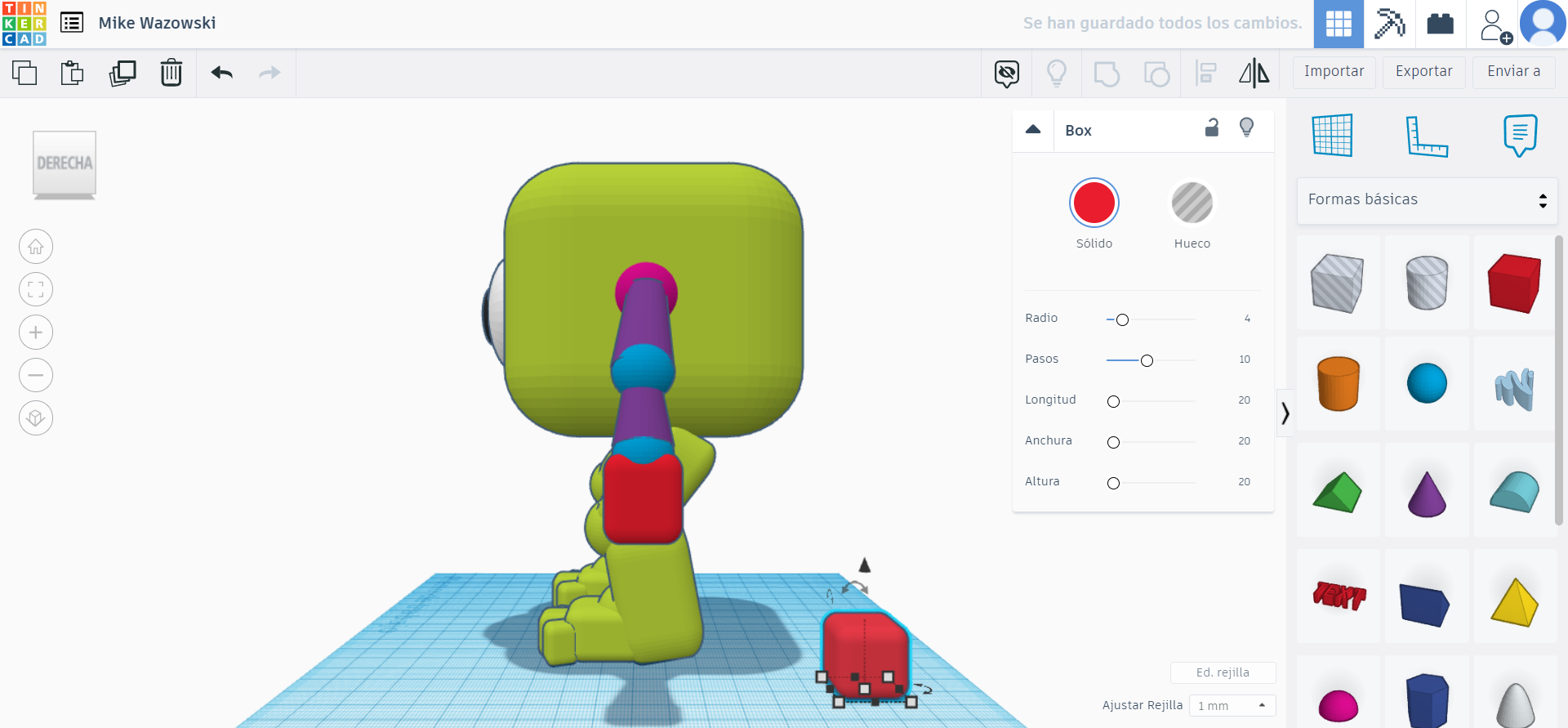
Task: Switch to 3D design grid view
Action: 1339,24
